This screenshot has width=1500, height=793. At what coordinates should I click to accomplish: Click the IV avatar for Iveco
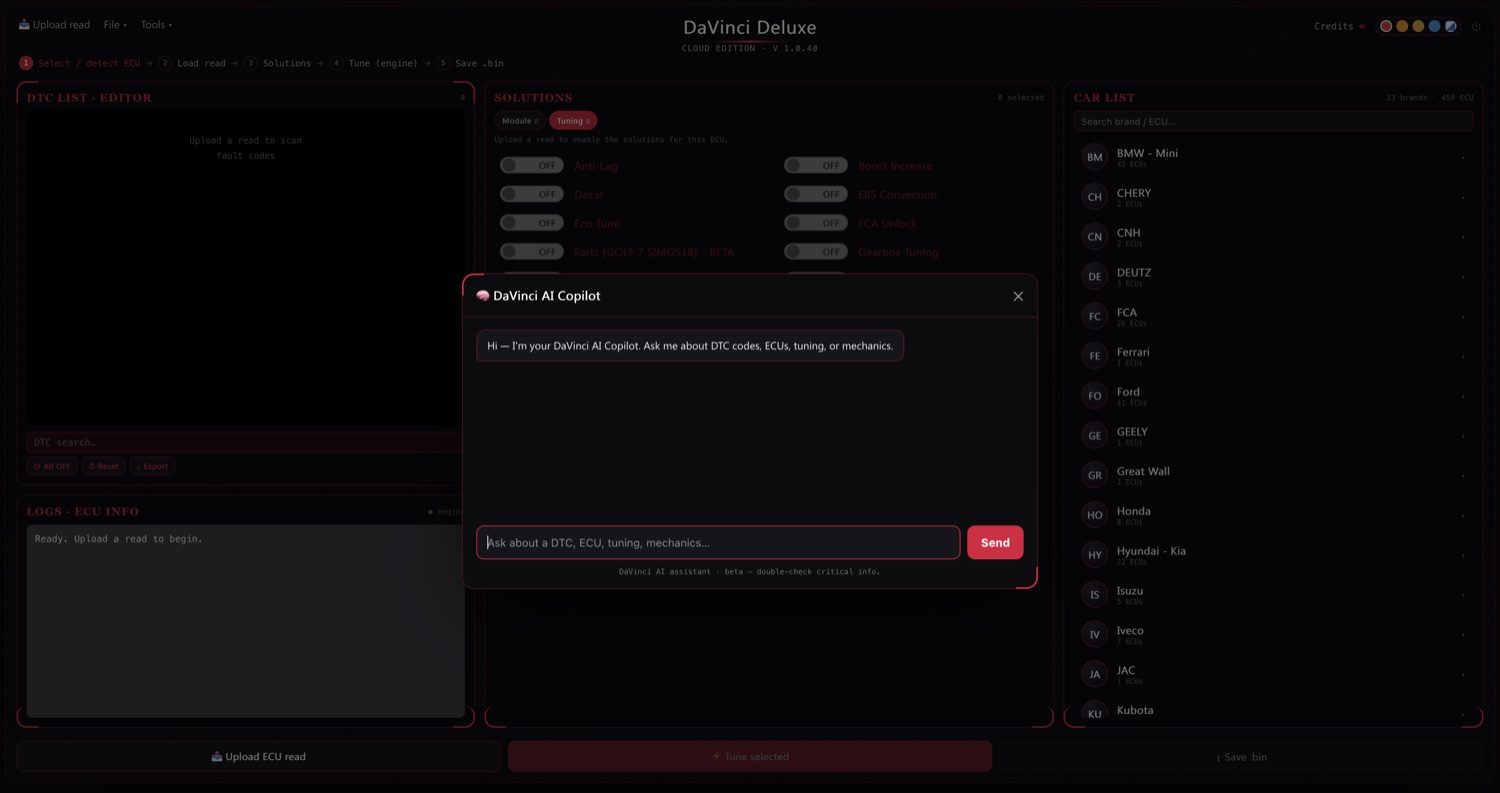[x=1095, y=635]
